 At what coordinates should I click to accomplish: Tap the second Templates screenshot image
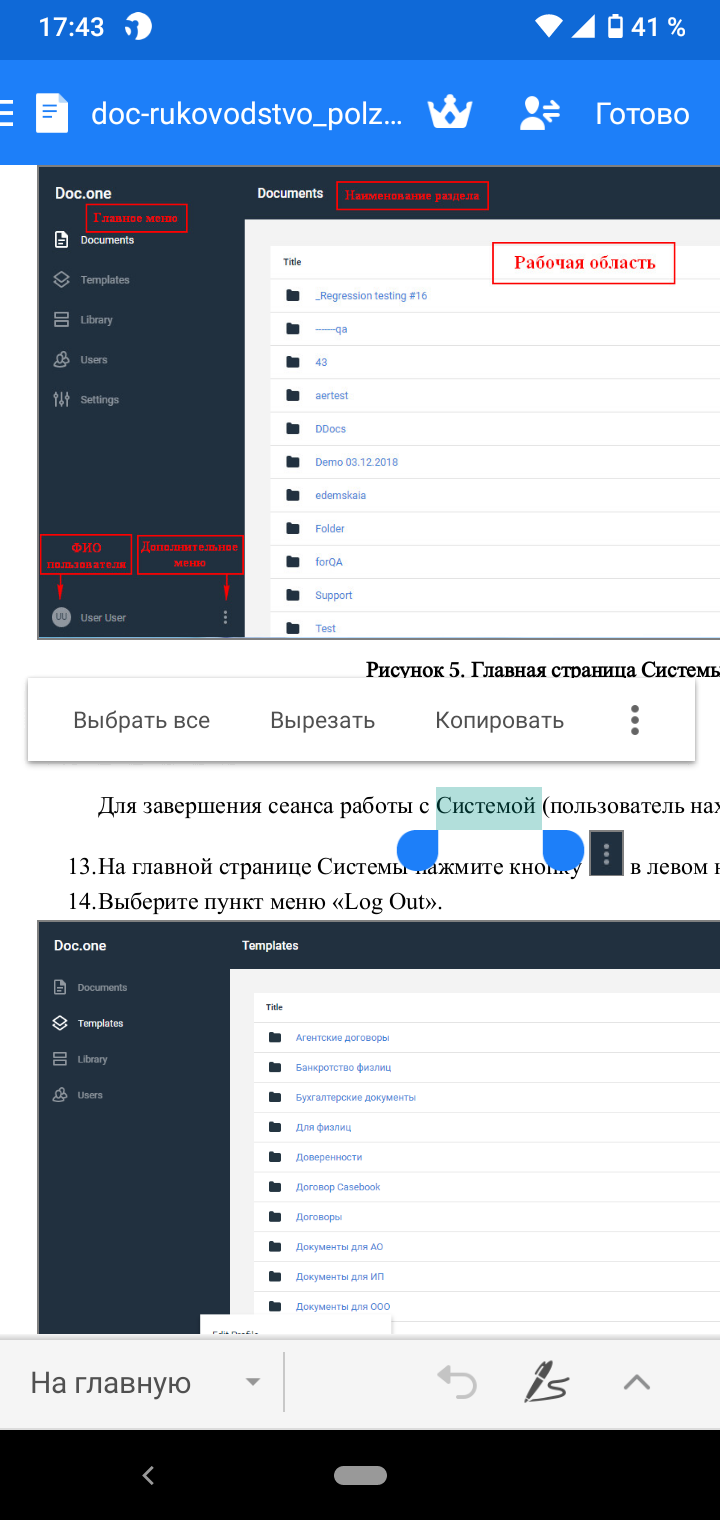(379, 1127)
